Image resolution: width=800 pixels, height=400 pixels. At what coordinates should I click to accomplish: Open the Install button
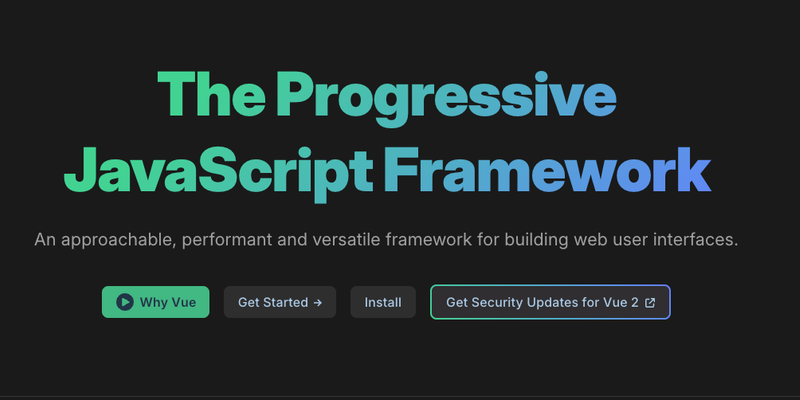tap(383, 302)
